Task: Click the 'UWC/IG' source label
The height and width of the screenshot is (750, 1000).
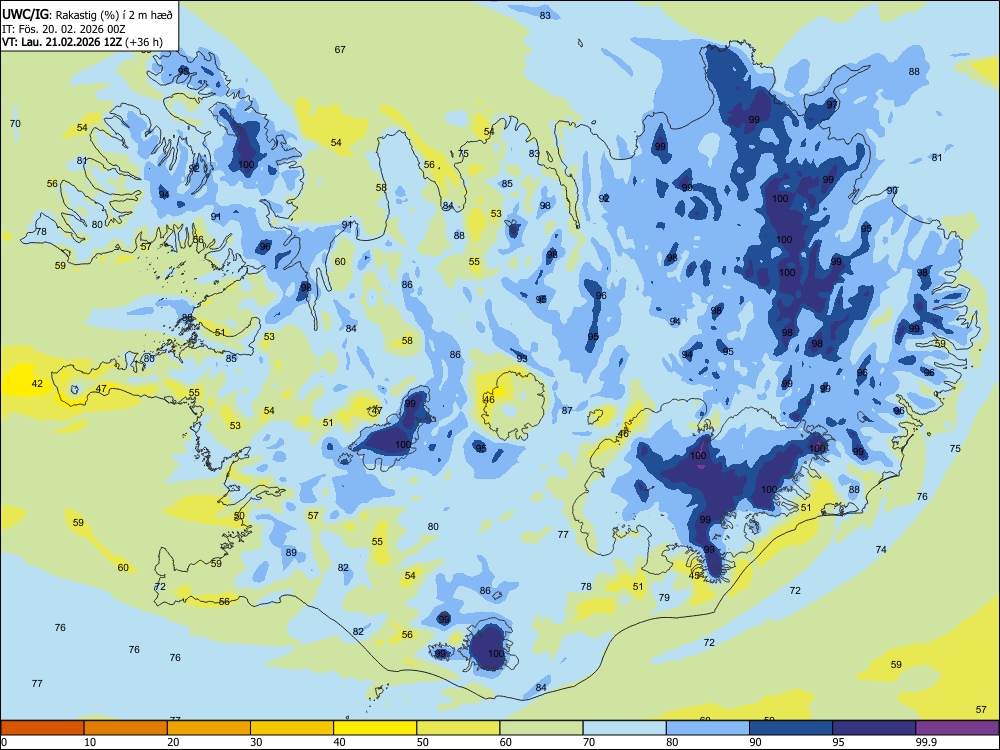Action: point(26,15)
